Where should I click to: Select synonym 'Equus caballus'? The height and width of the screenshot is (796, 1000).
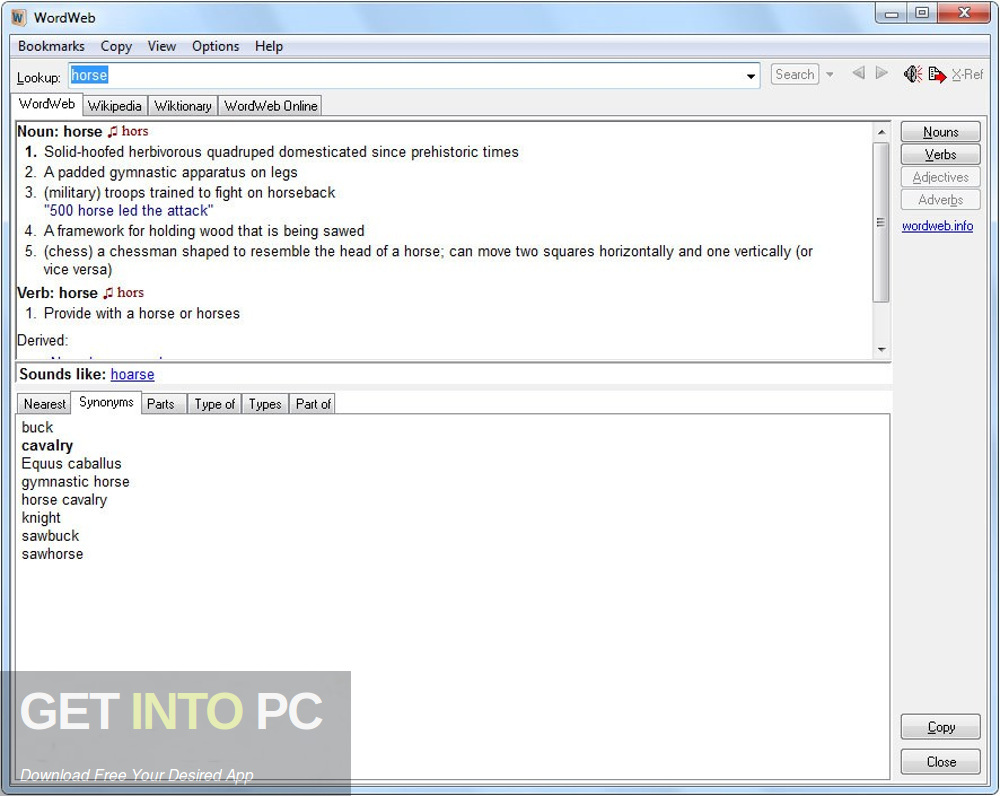tap(71, 464)
